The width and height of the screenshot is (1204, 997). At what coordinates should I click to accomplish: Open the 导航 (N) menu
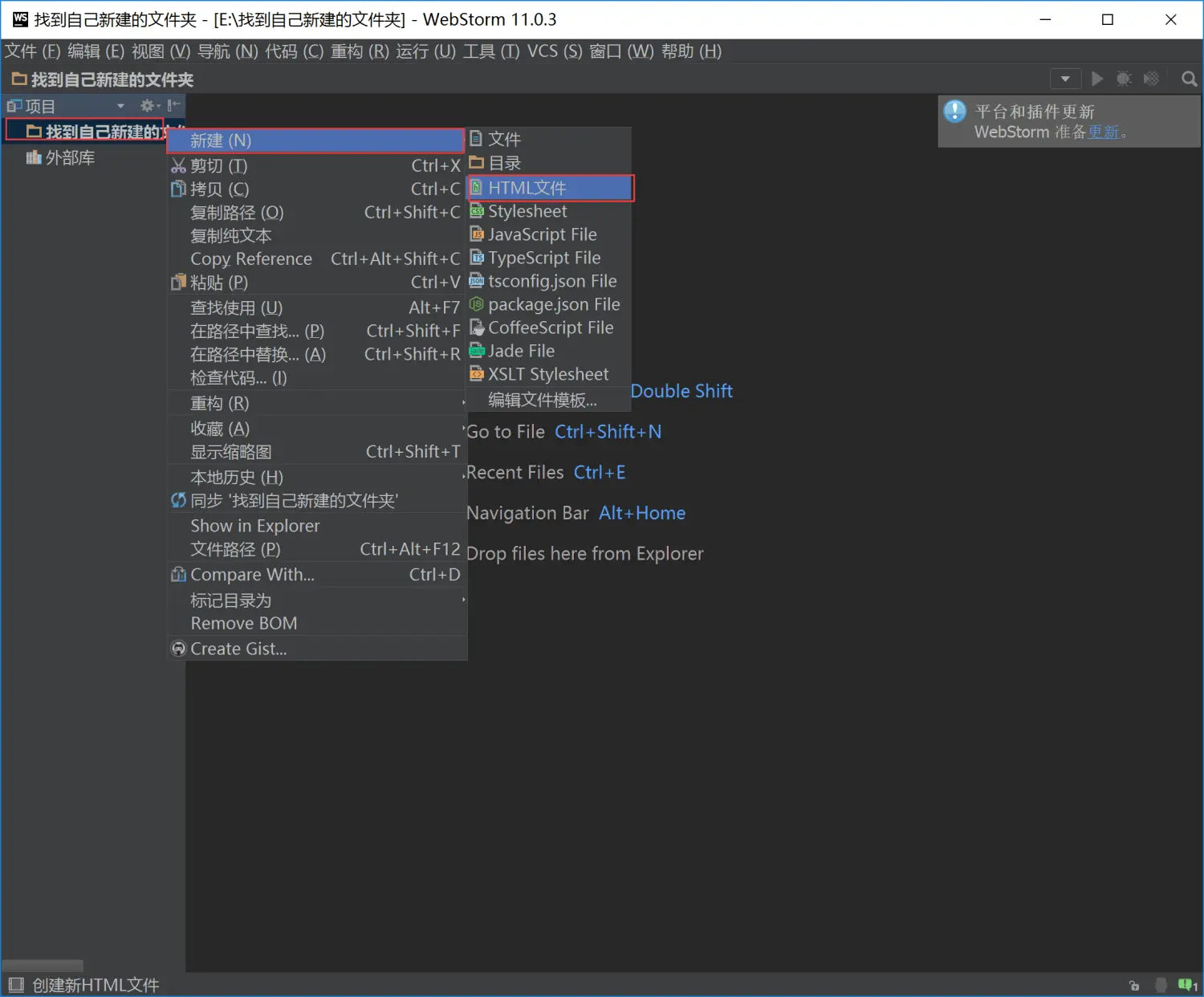(x=228, y=51)
